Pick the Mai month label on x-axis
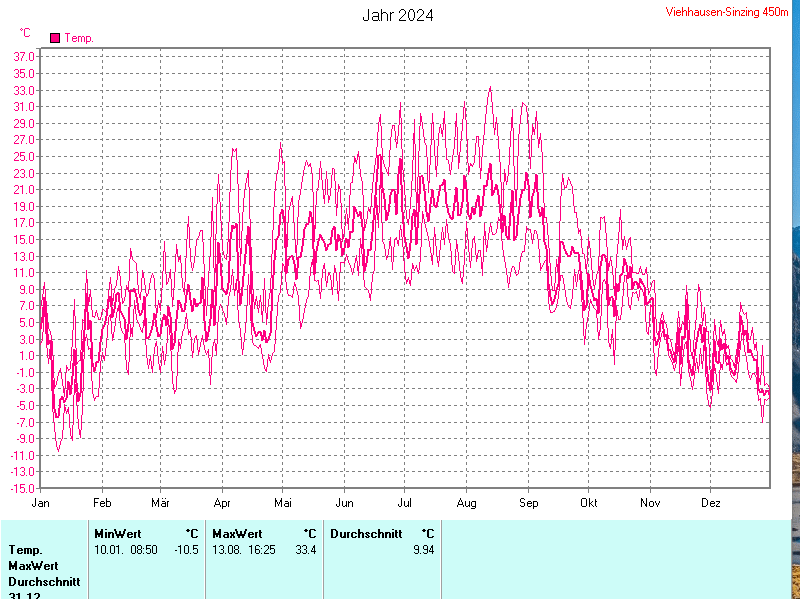Viewport: 800px width, 599px height. pos(284,502)
